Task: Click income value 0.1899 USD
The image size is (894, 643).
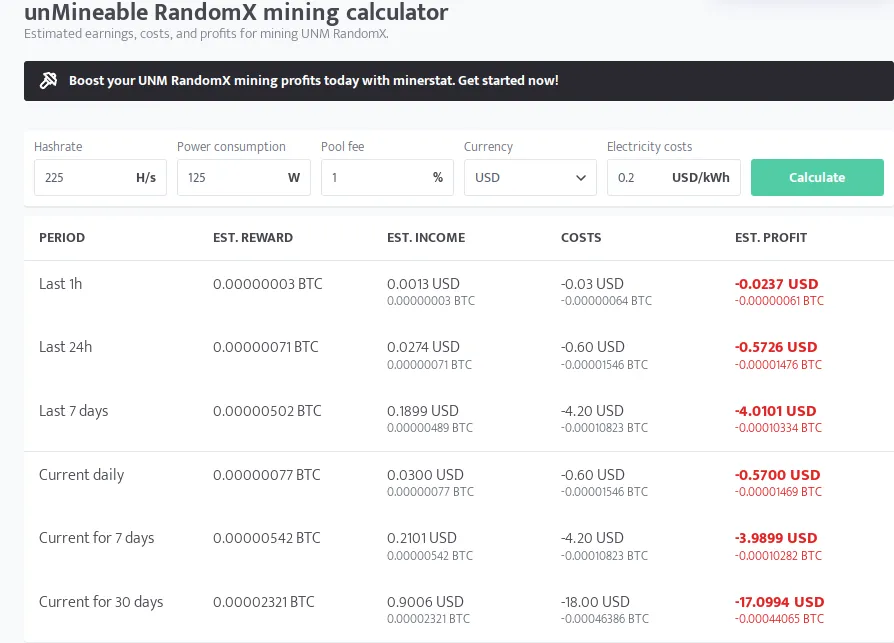Action: tap(422, 411)
